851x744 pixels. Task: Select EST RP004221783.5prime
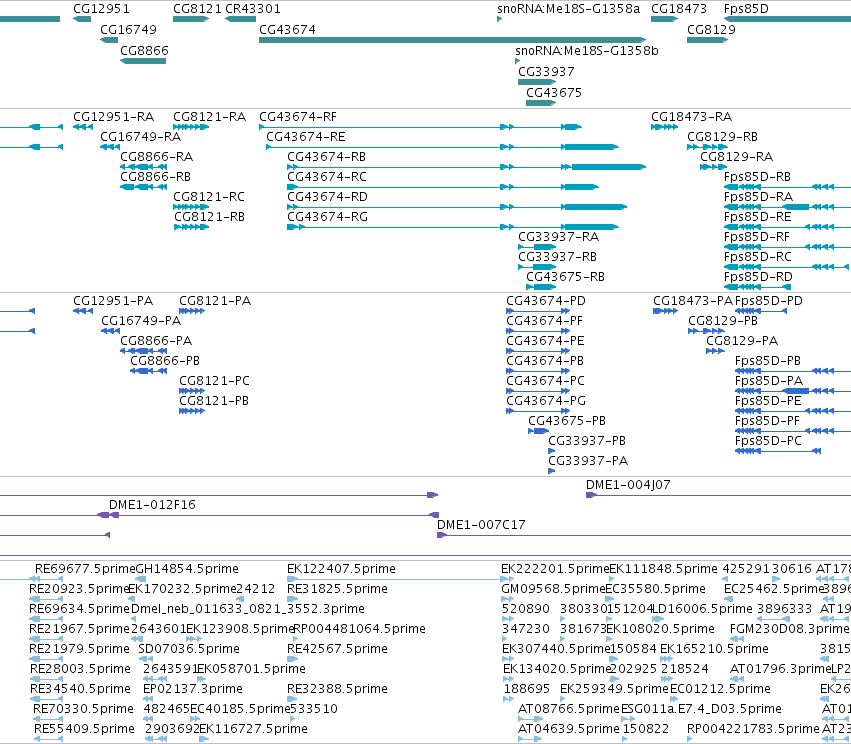[753, 729]
